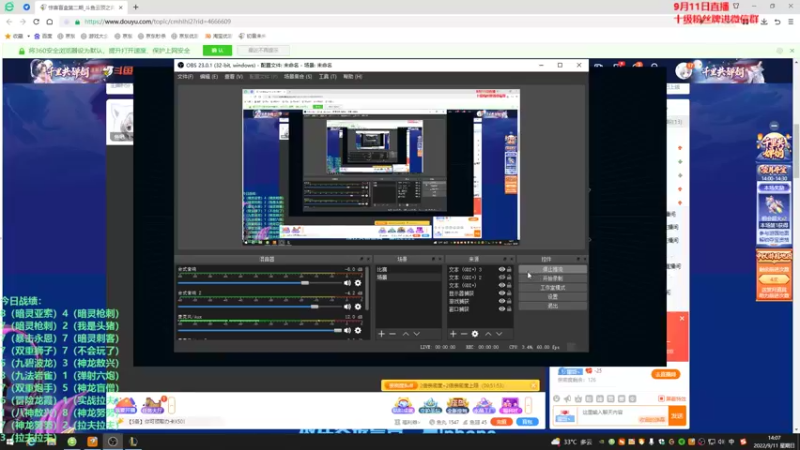Image resolution: width=800 pixels, height=450 pixels.
Task: Remove selected source with minus icon
Action: click(x=464, y=334)
